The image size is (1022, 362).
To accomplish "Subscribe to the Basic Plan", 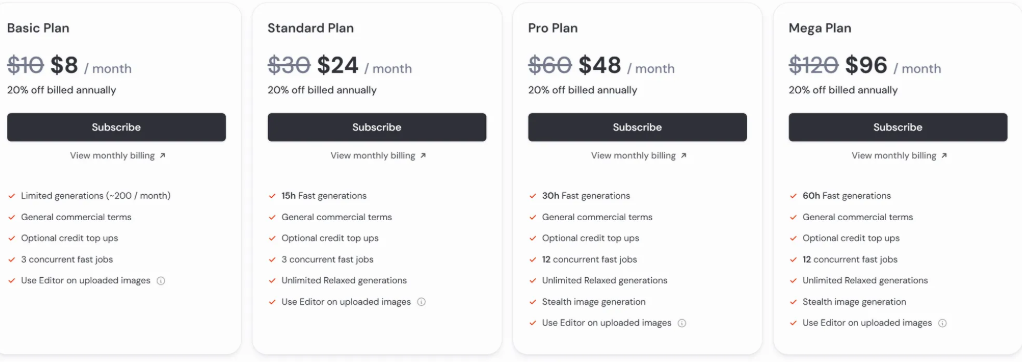I will [117, 127].
